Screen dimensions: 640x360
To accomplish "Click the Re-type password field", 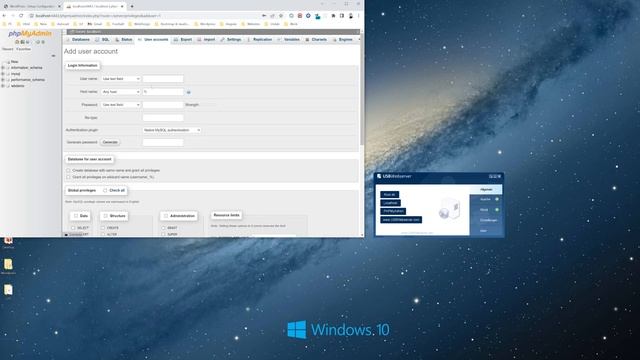I will (163, 118).
